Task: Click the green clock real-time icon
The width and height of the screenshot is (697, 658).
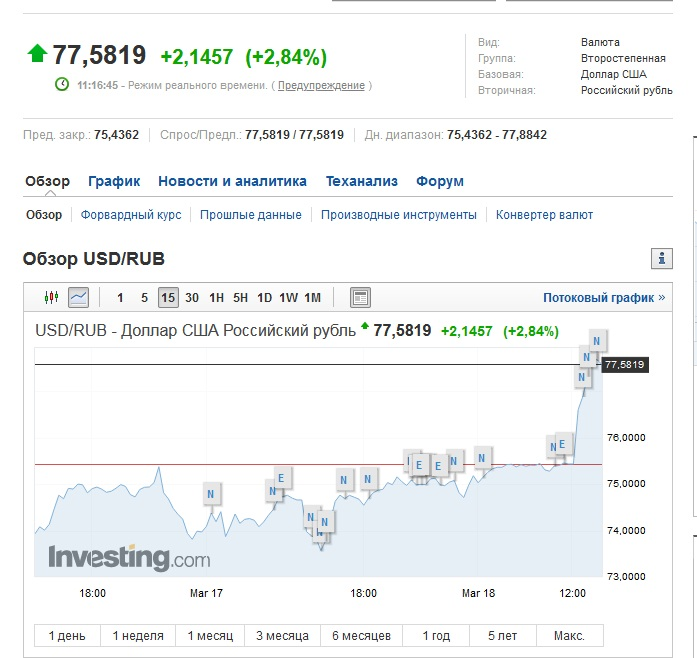Action: coord(62,85)
